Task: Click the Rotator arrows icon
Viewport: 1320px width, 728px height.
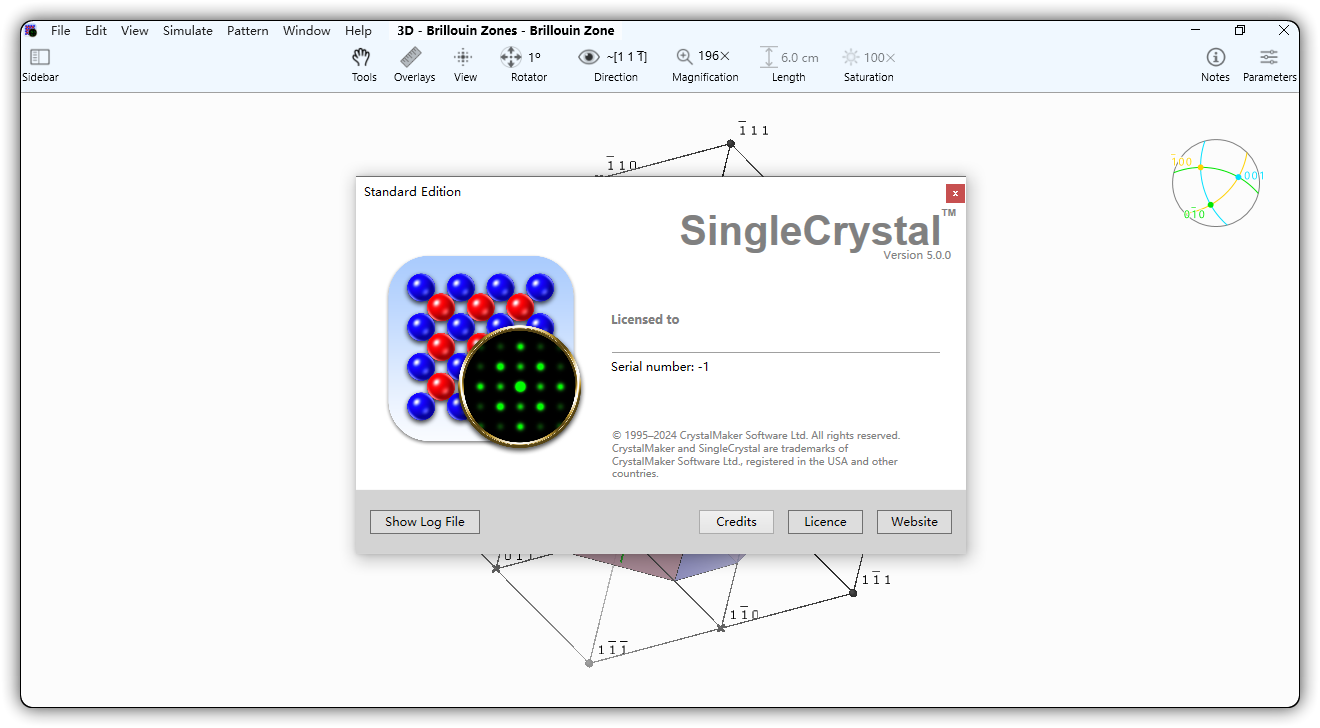Action: pyautogui.click(x=511, y=57)
